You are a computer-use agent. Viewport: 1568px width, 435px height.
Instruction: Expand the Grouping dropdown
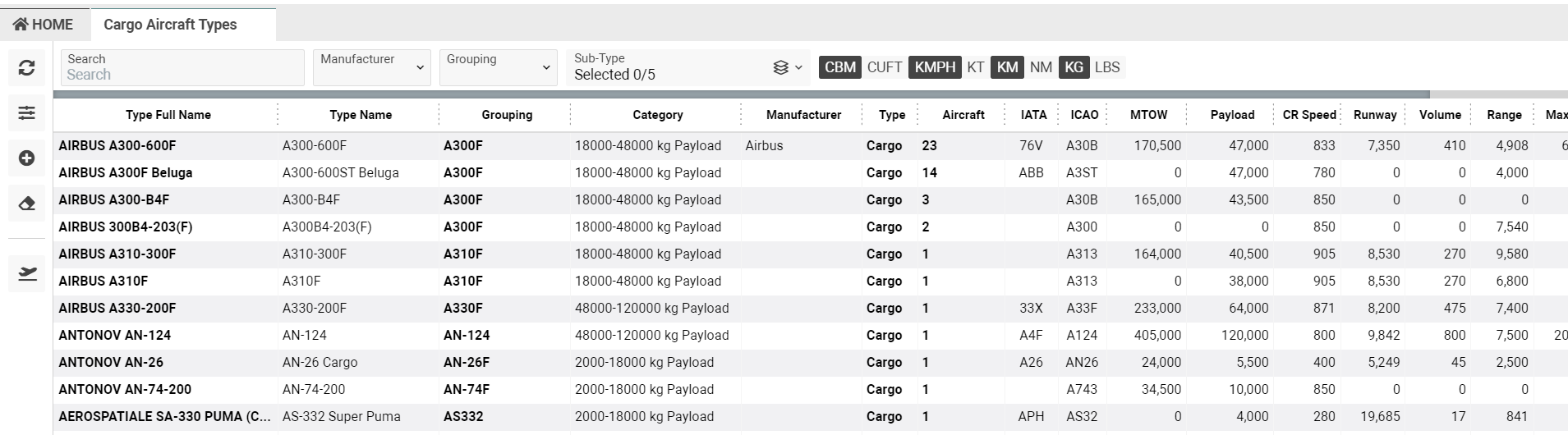498,67
